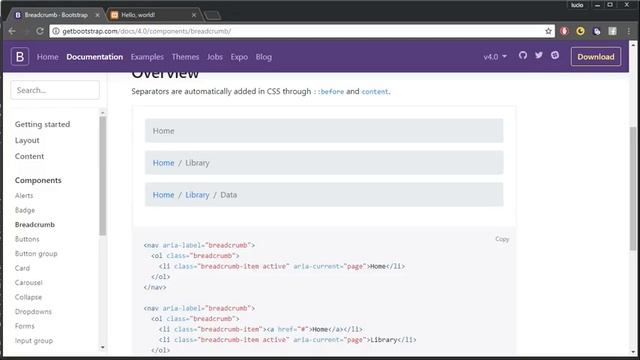The height and width of the screenshot is (360, 640).
Task: Open Dropdowns in the sidebar
Action: (x=33, y=311)
